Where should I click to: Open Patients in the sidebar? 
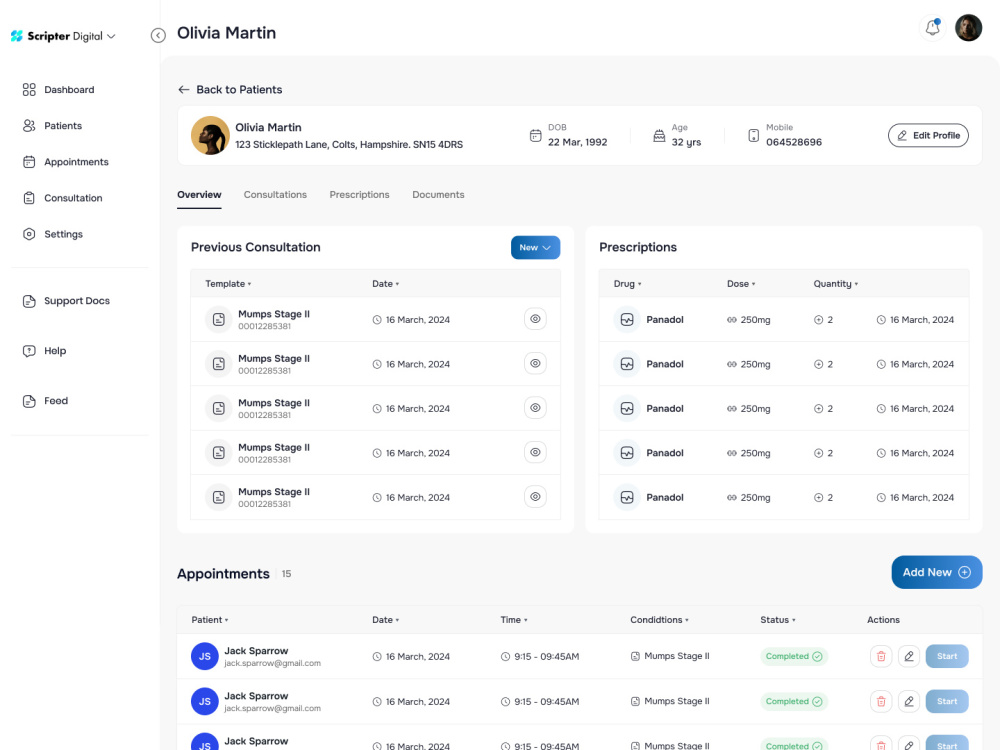click(x=52, y=126)
